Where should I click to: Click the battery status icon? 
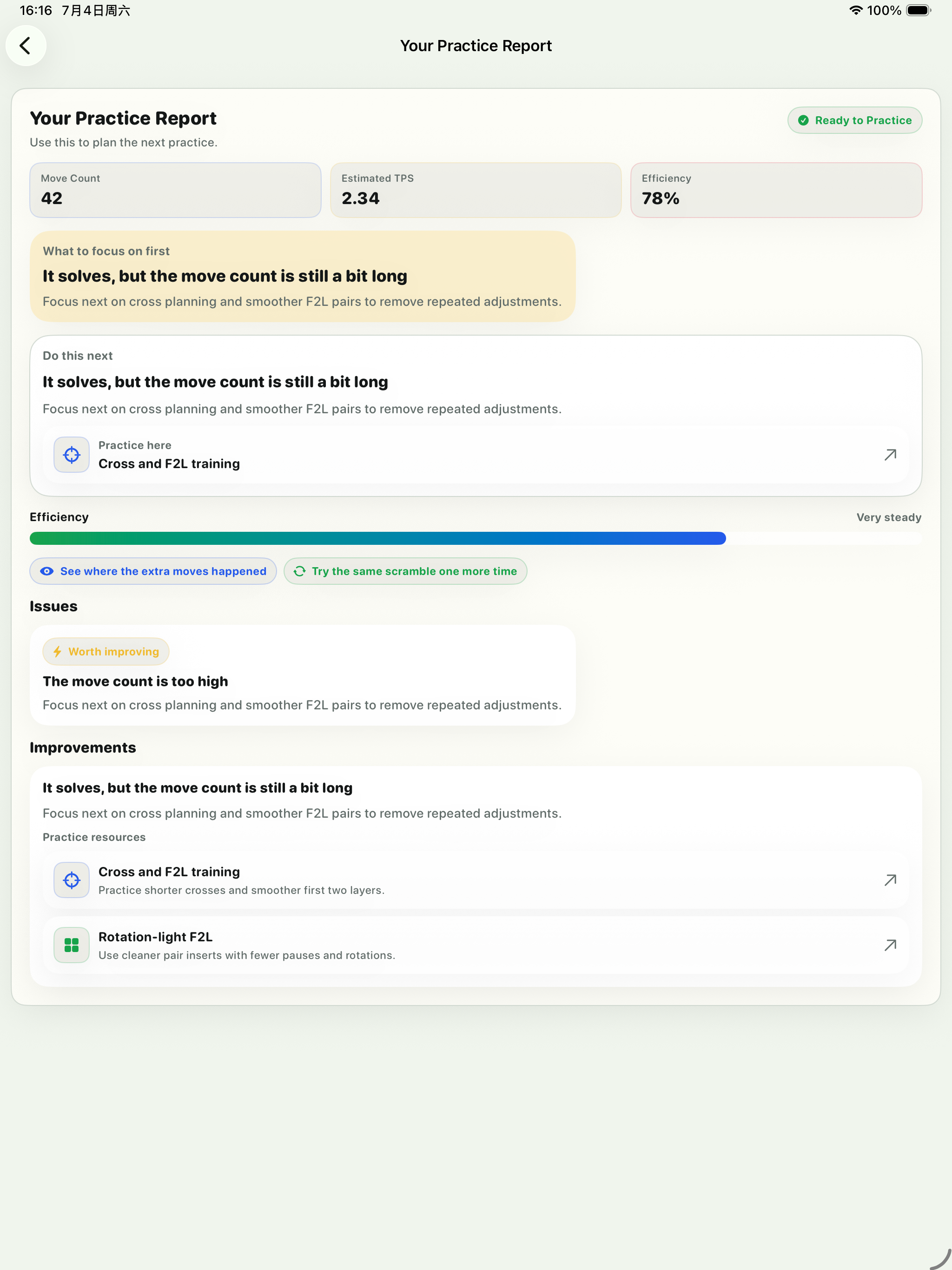coord(918,10)
